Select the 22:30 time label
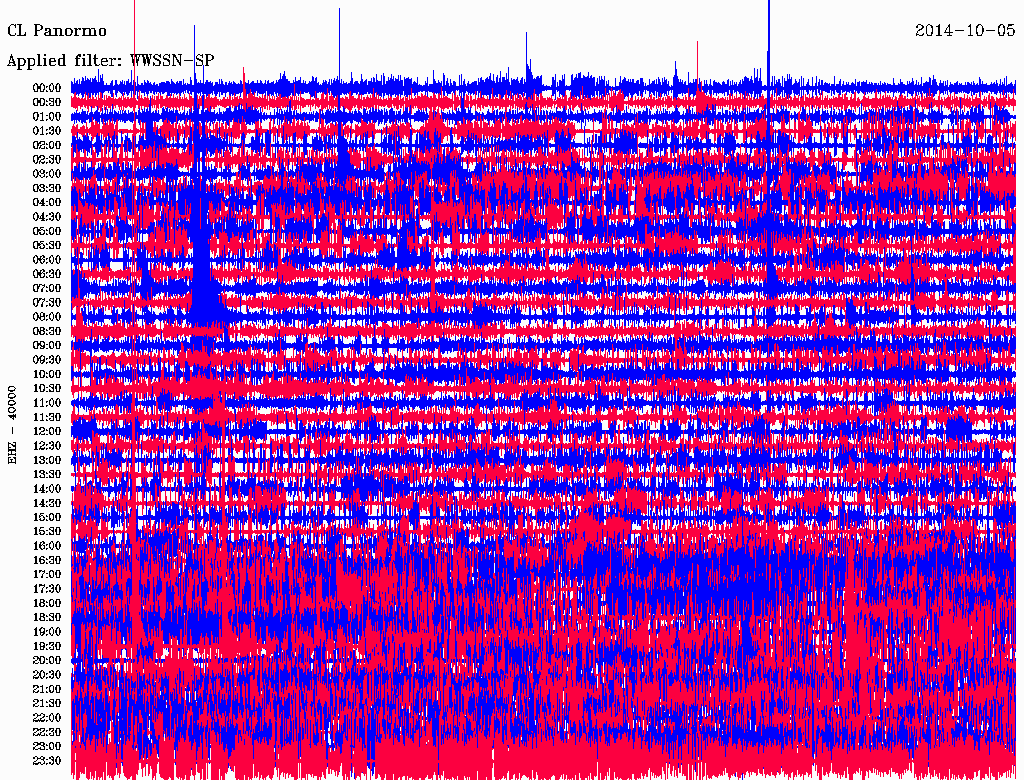This screenshot has width=1024, height=780. (47, 732)
